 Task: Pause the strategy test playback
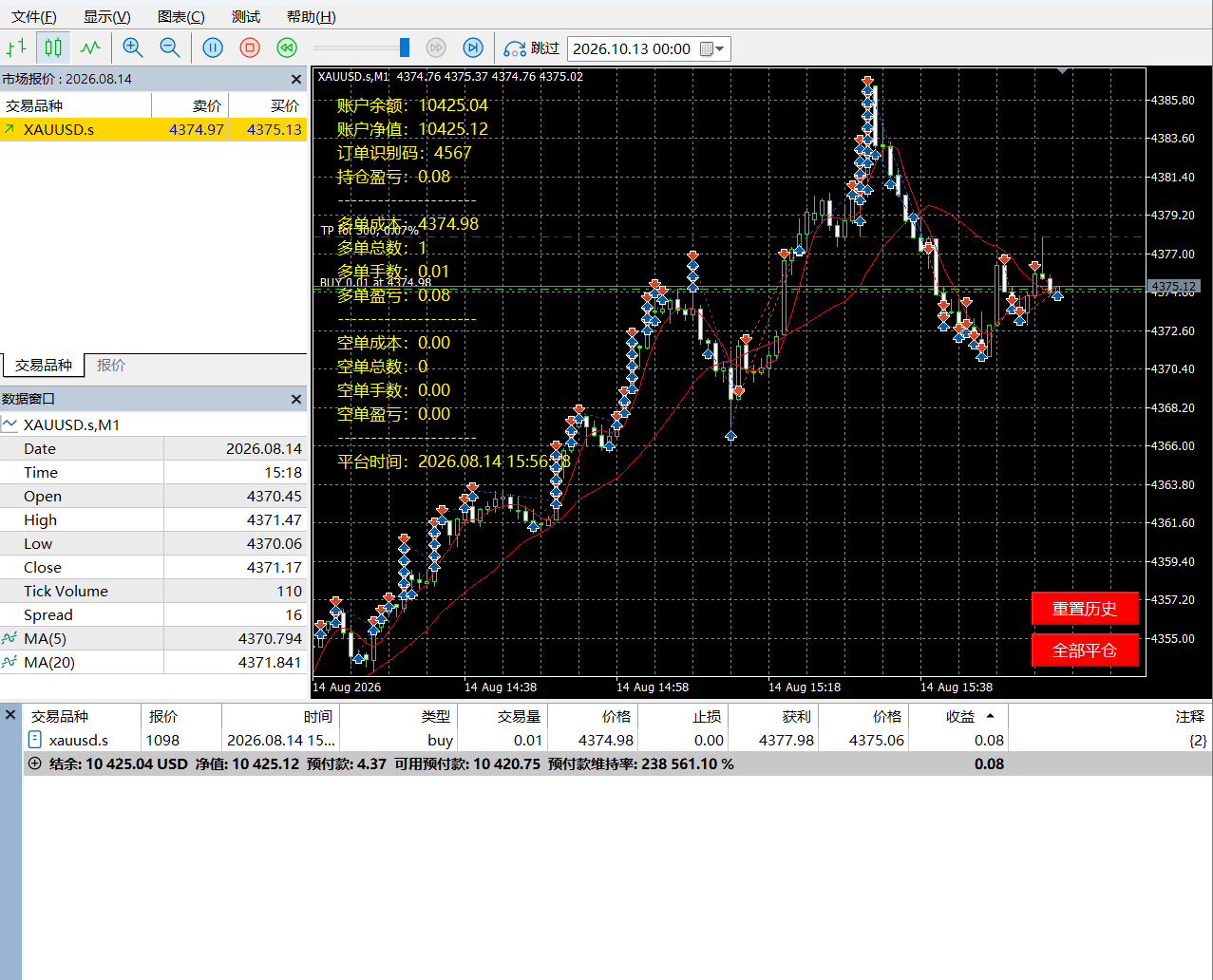click(213, 47)
